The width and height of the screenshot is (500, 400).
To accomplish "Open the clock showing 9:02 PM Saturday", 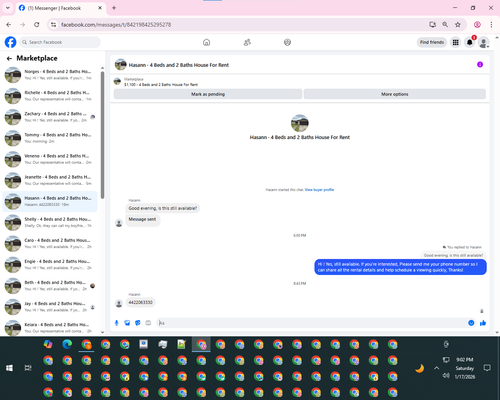I will [x=465, y=368].
